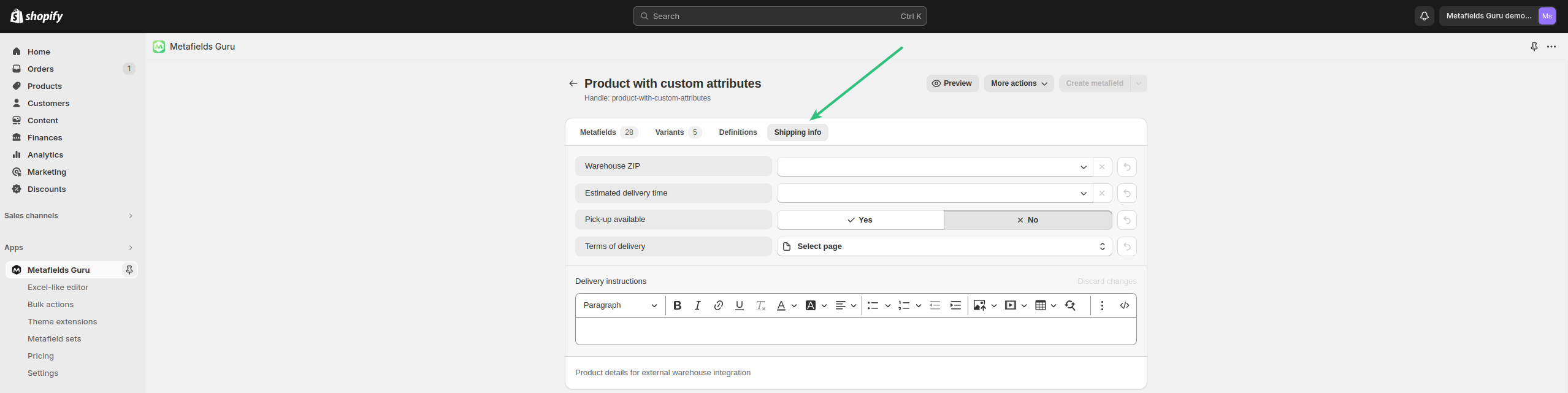1568x393 pixels.
Task: Set Pick-up available to Yes
Action: pos(860,220)
